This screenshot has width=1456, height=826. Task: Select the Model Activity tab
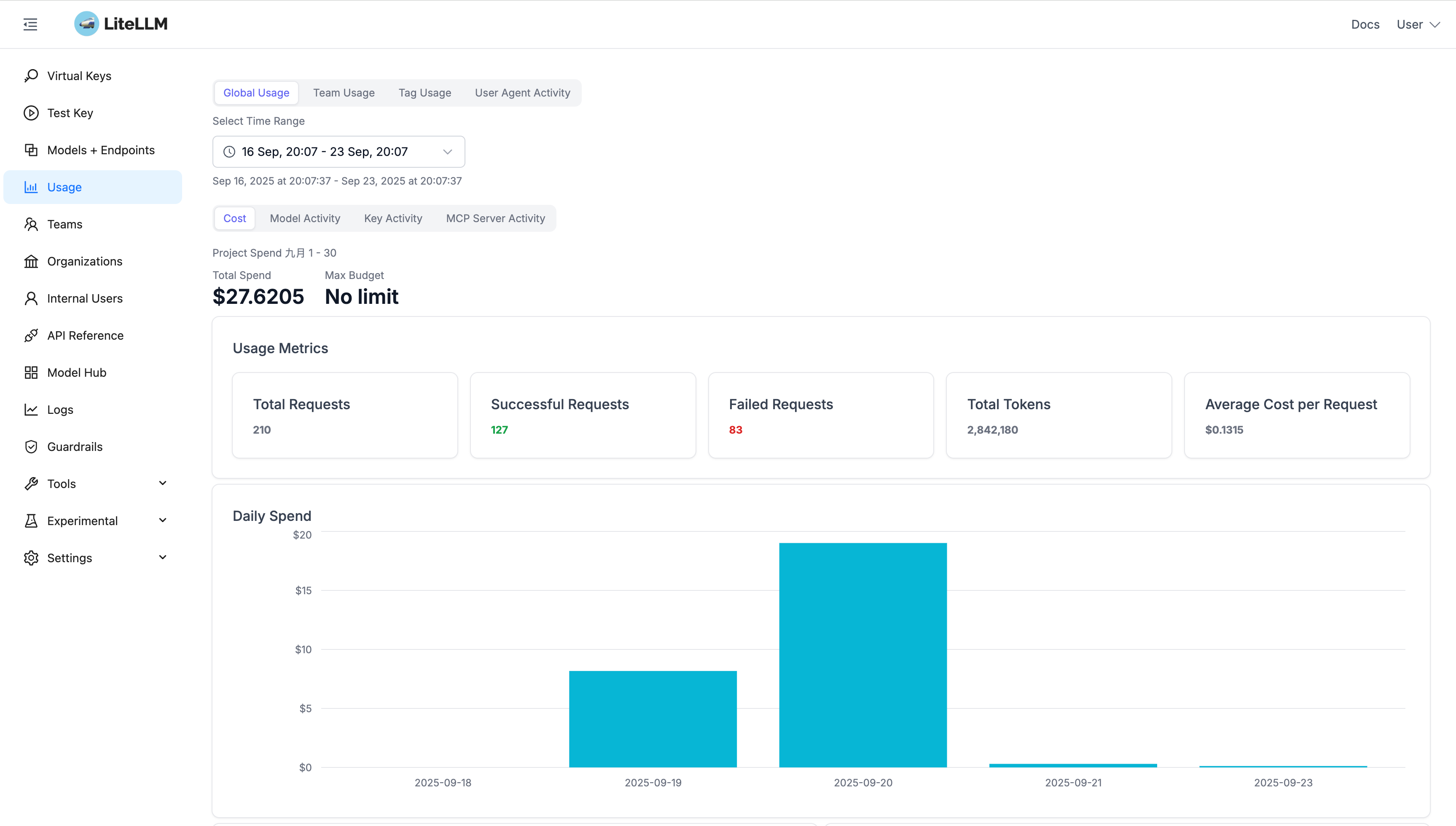305,218
